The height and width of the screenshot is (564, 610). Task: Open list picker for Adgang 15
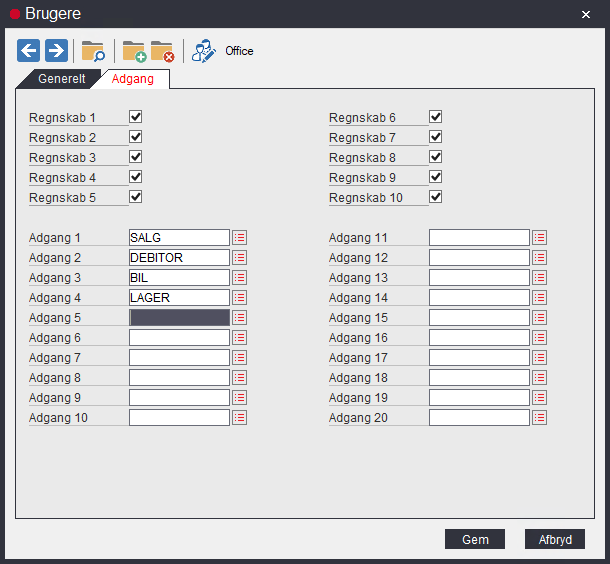(540, 317)
